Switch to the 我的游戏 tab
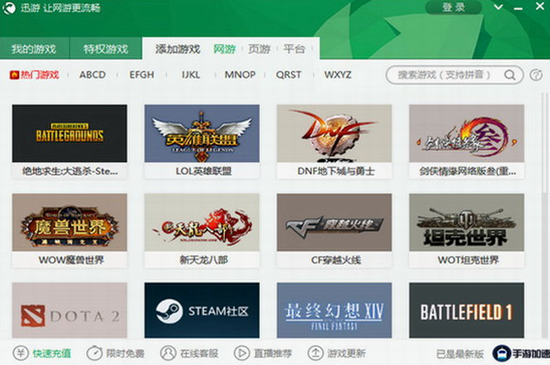The width and height of the screenshot is (550, 365). (x=34, y=48)
